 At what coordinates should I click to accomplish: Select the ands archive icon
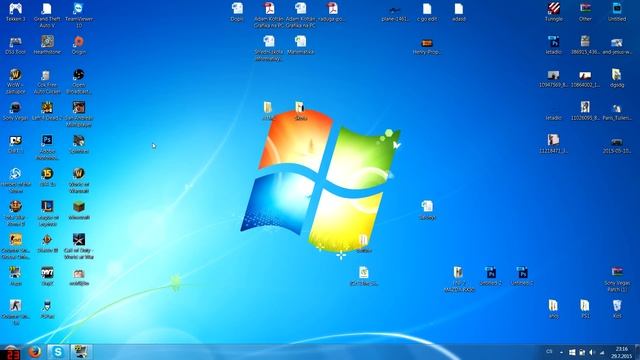pyautogui.click(x=553, y=309)
